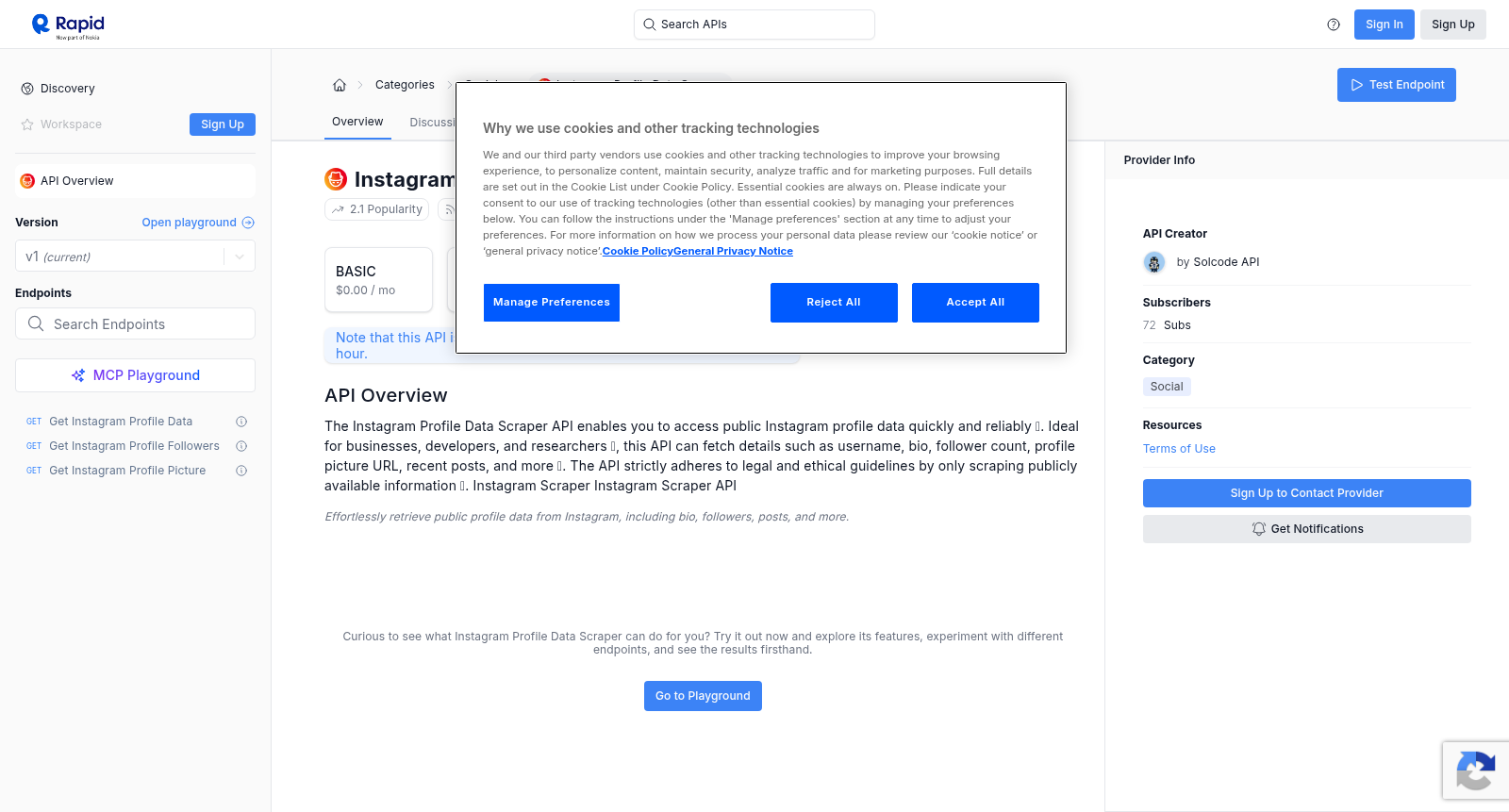Click Sign In button
This screenshot has width=1509, height=812.
pos(1384,25)
